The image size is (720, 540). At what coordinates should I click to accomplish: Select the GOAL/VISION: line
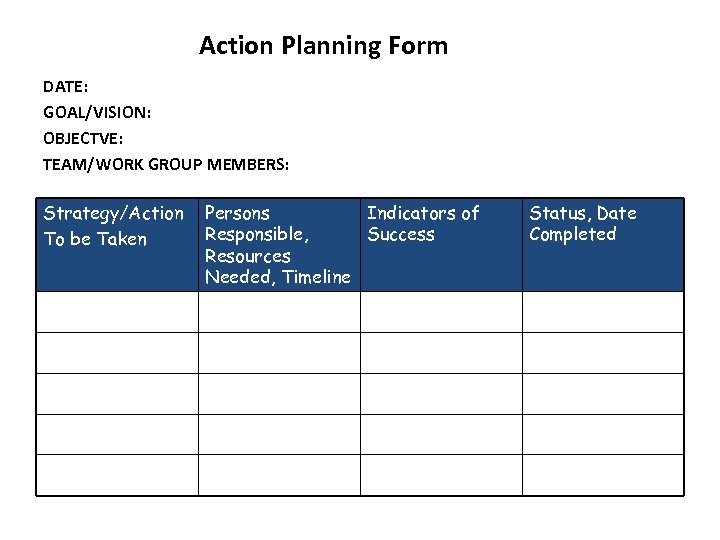97,113
